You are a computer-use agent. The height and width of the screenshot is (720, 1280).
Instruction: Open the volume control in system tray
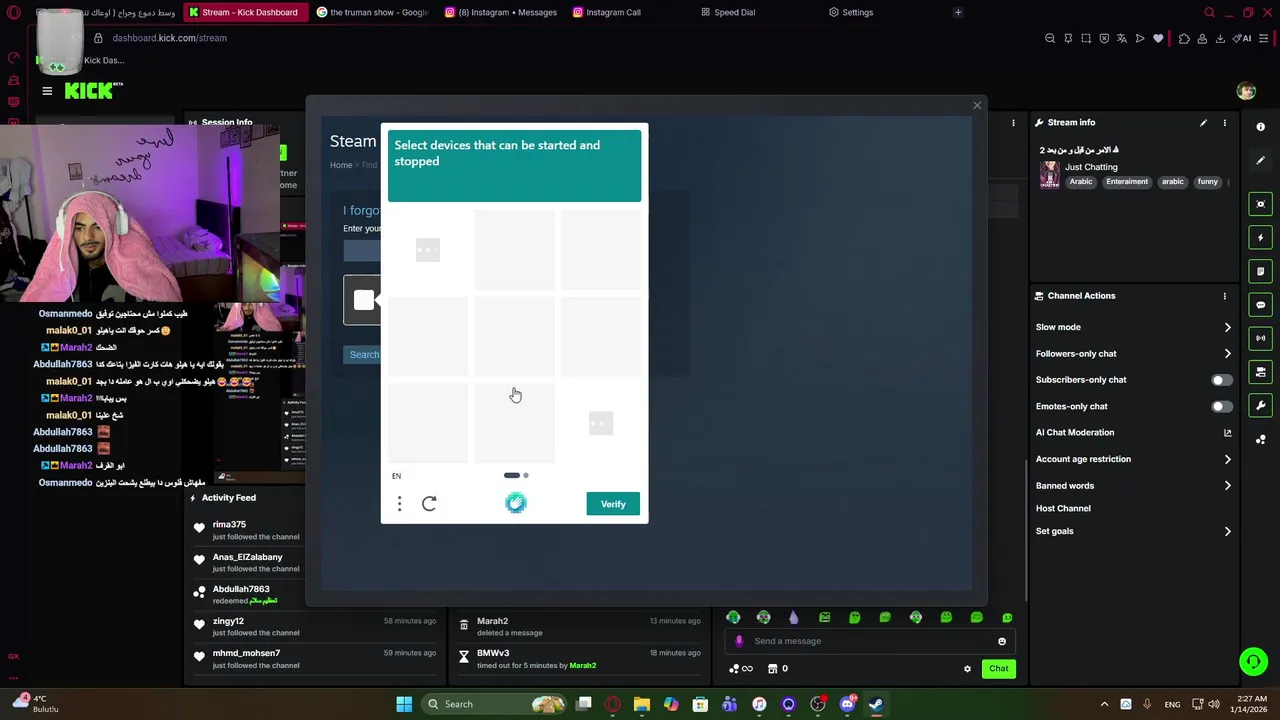1216,704
